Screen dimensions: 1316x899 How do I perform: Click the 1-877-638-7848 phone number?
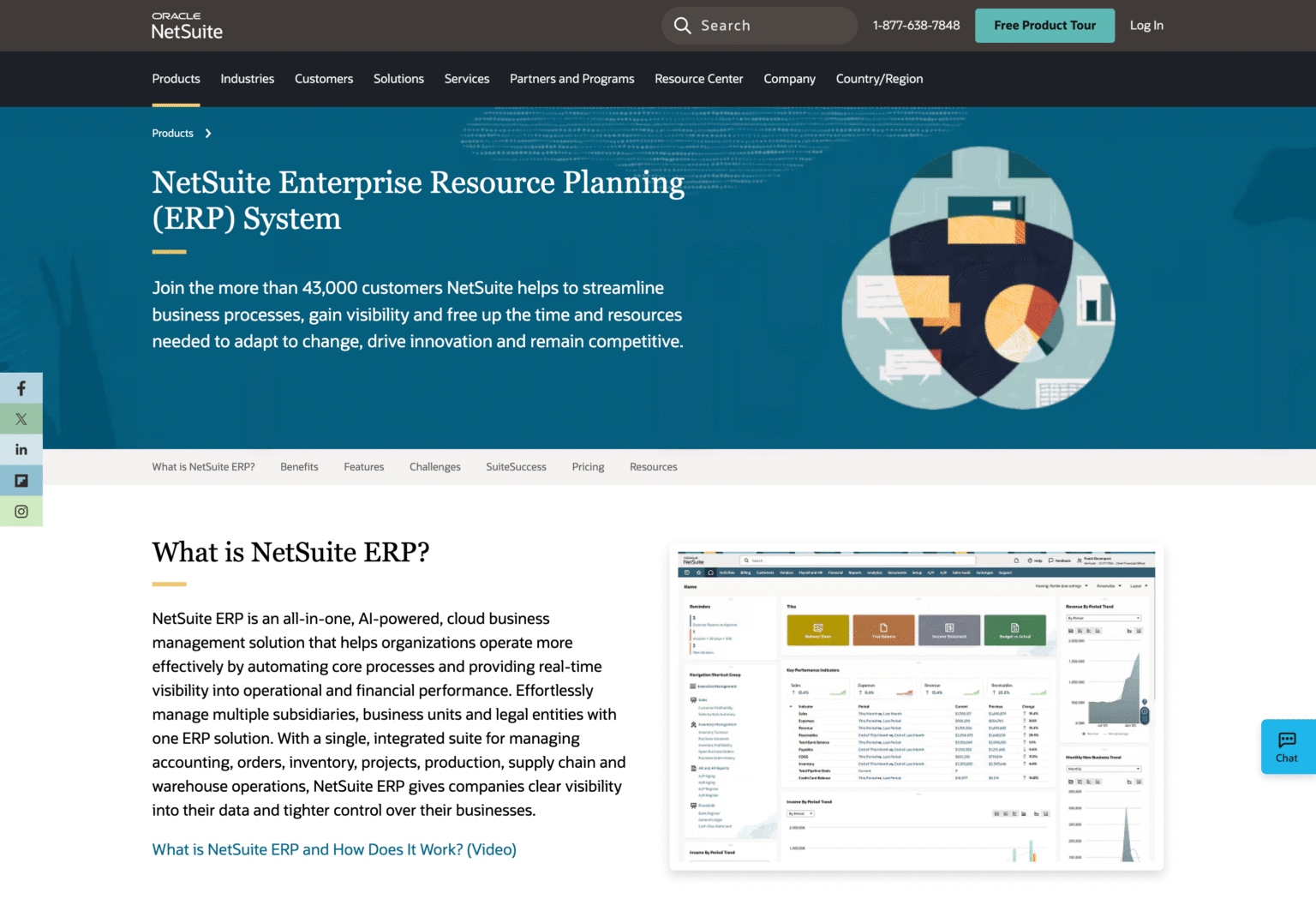(x=917, y=26)
